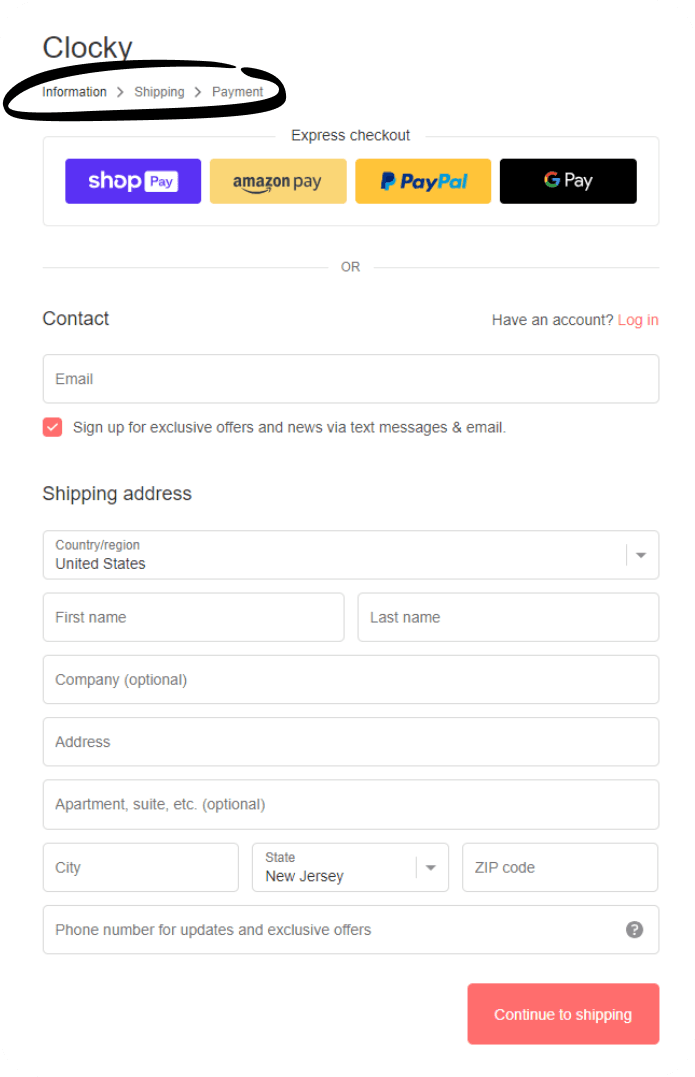Pay with Shop Pay express button

[133, 181]
